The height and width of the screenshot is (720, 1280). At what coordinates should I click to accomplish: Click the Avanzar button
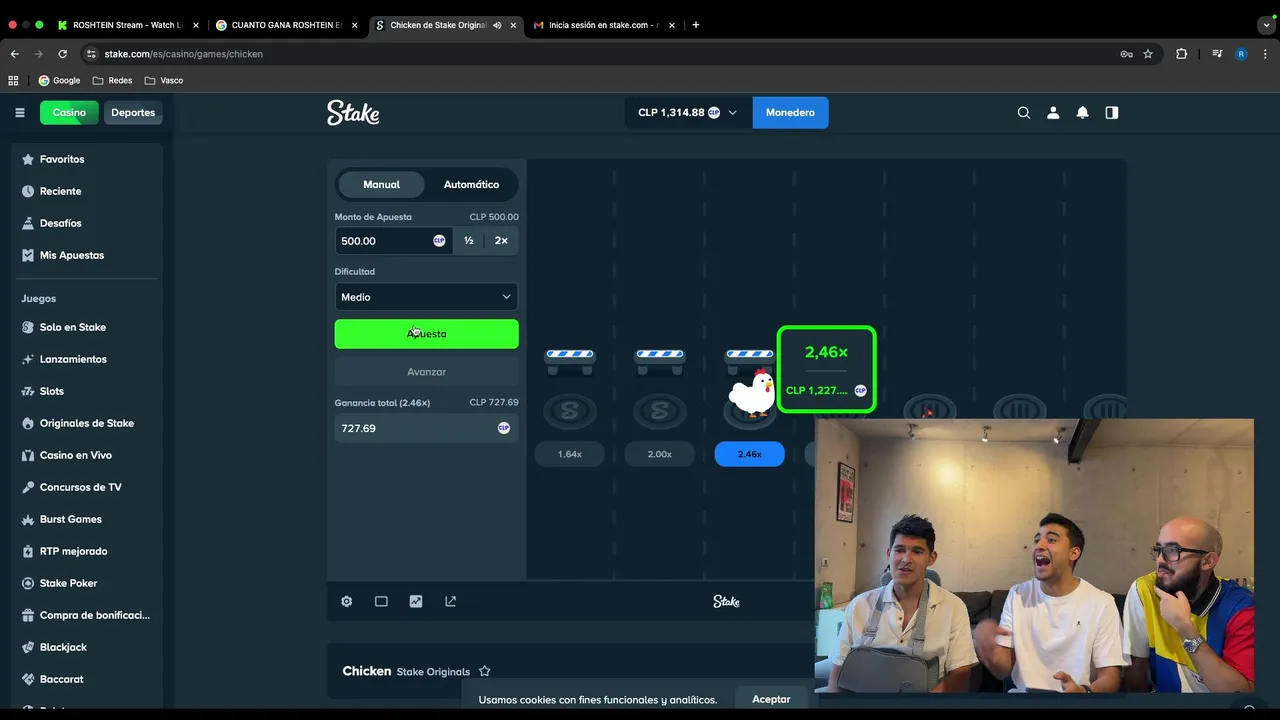426,372
